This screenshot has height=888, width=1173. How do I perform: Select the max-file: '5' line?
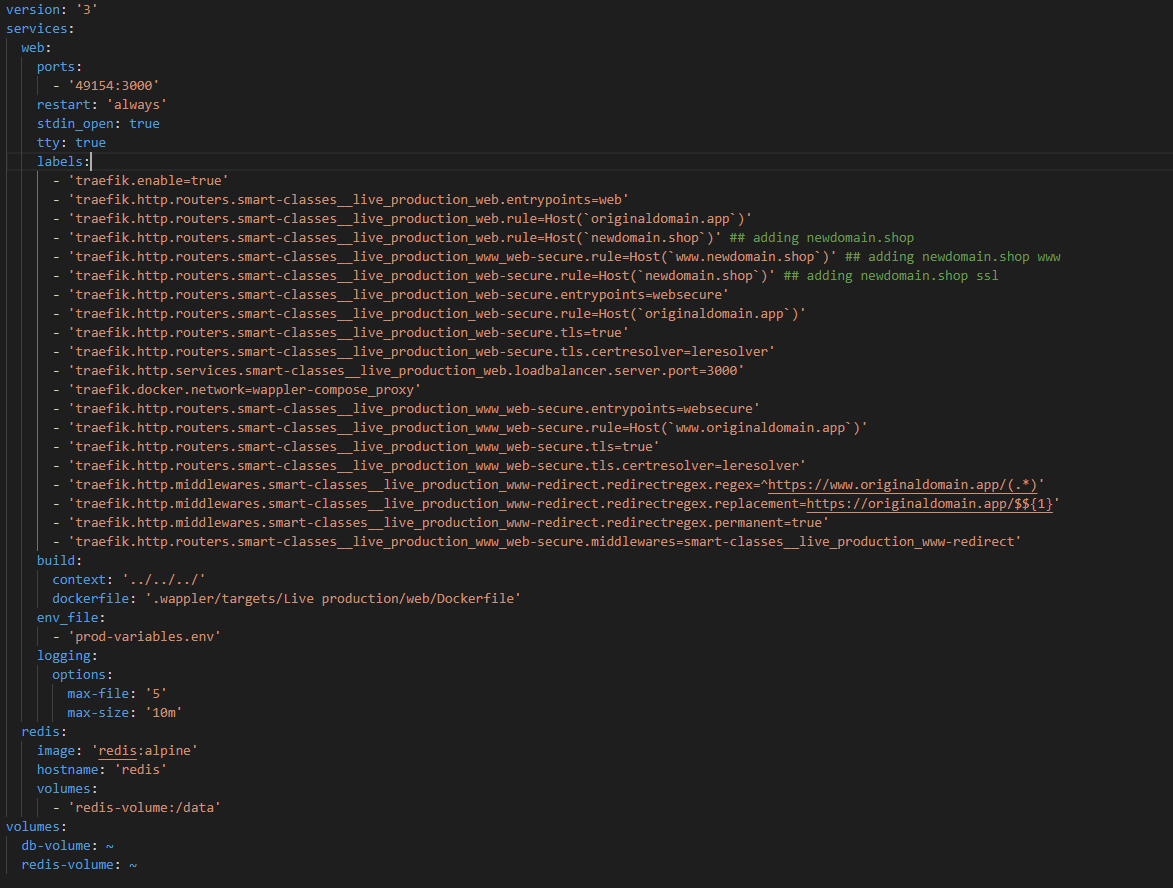point(117,693)
